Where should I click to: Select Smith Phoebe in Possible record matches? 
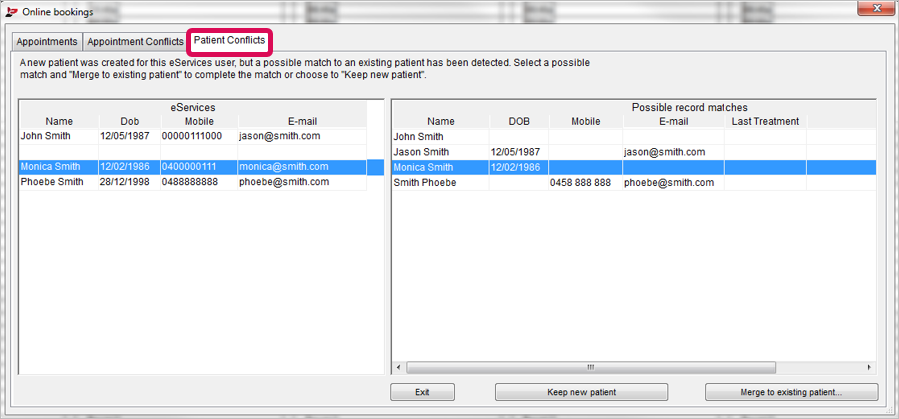pos(634,183)
